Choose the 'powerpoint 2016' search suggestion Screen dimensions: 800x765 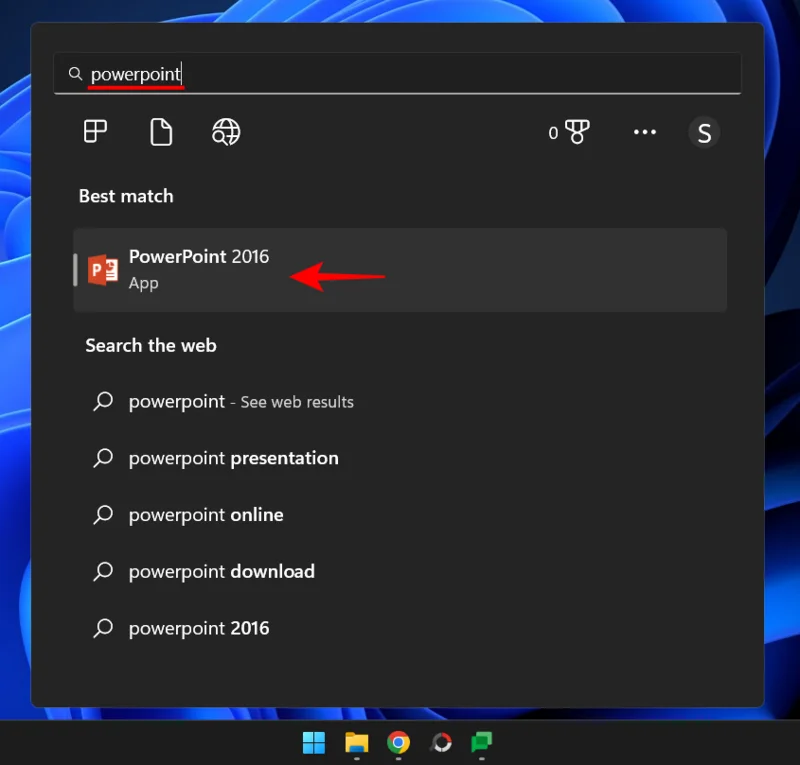click(198, 628)
